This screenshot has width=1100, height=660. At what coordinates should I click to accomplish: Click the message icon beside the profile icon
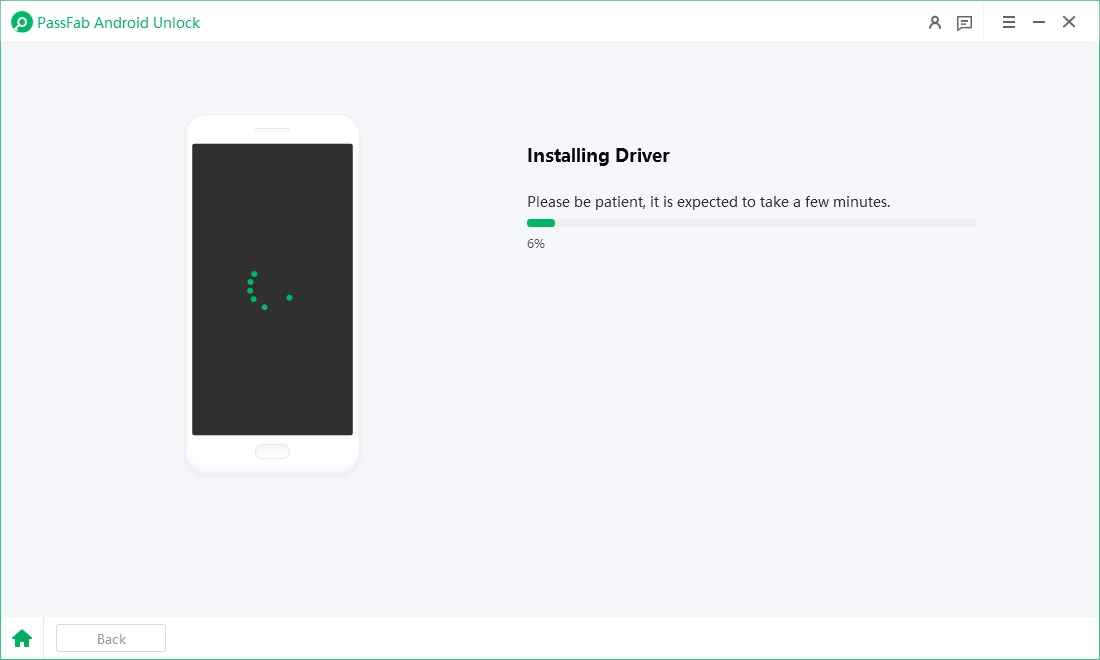[964, 22]
